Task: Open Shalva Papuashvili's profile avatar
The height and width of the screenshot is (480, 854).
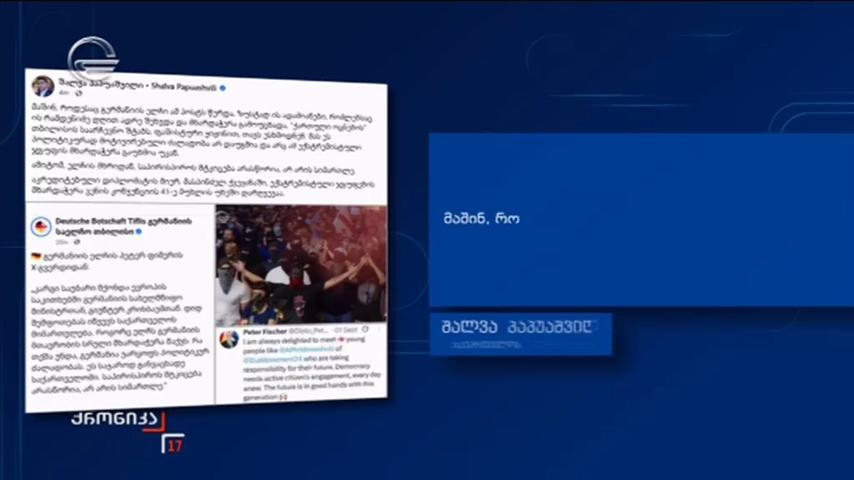Action: [43, 86]
